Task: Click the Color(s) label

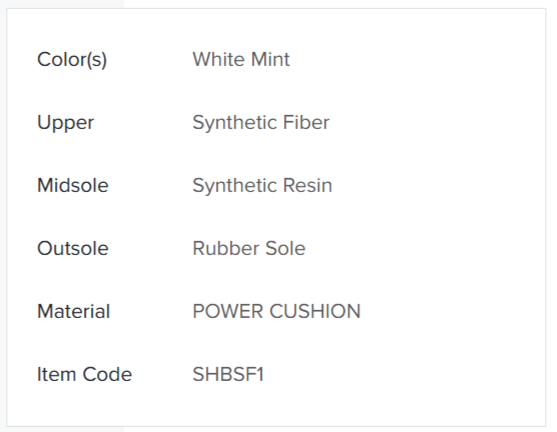Action: [x=72, y=59]
